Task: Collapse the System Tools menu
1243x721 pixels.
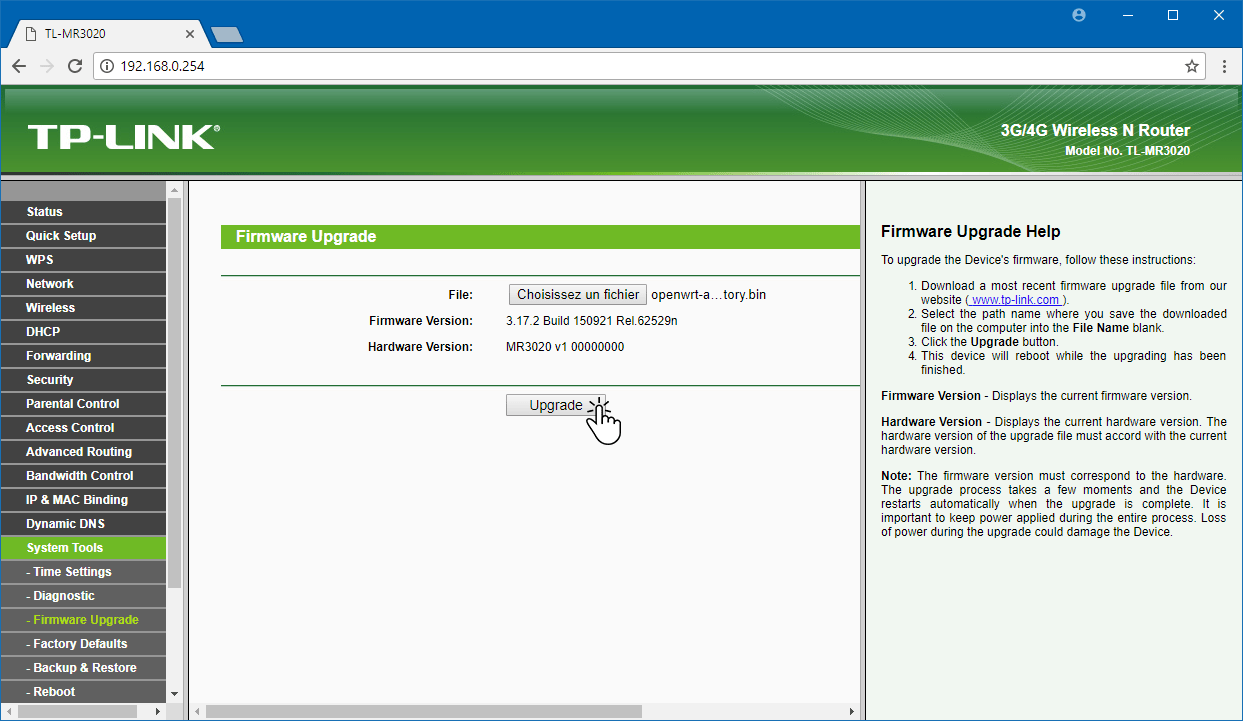Action: coord(83,548)
